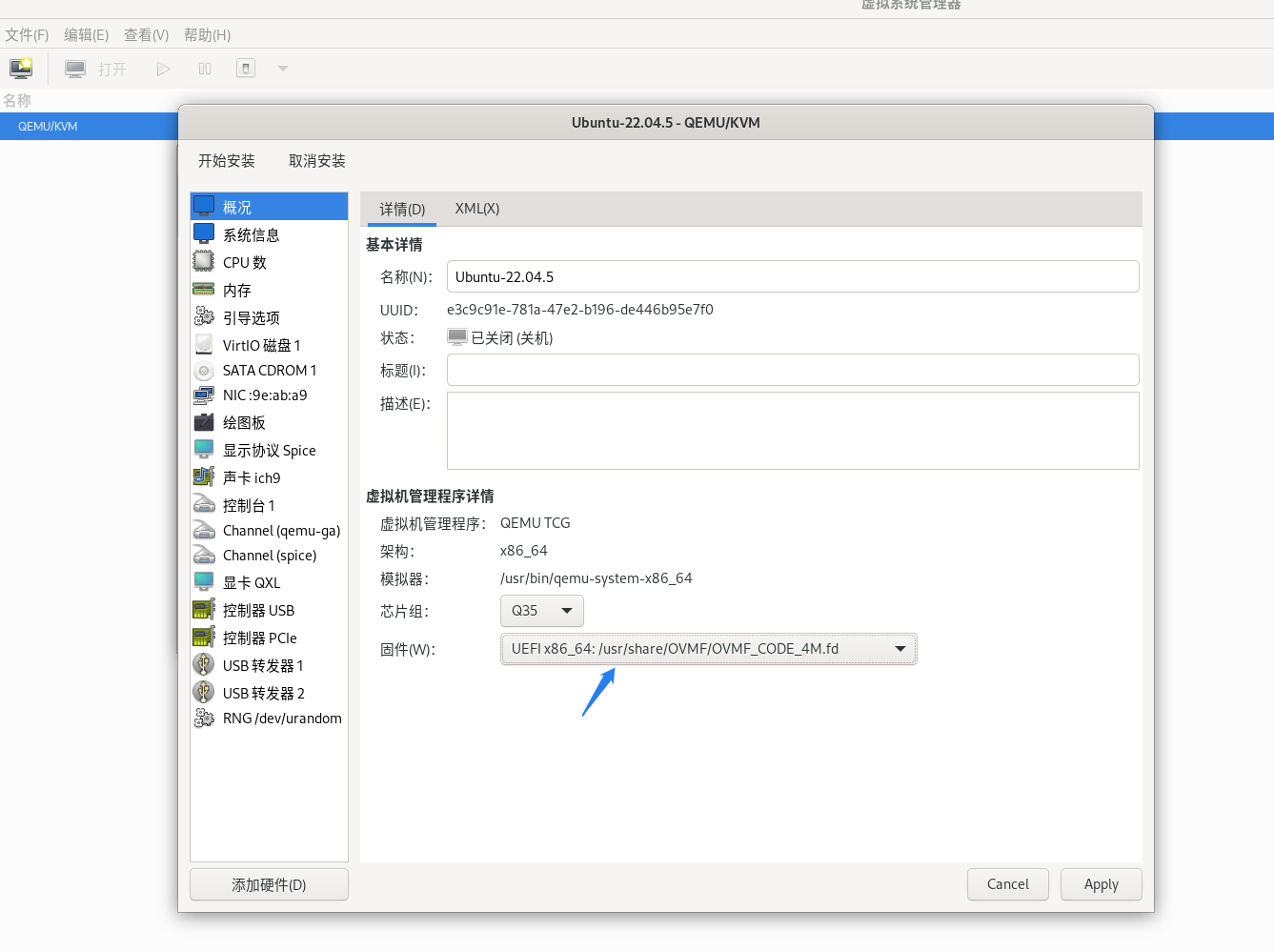Screen dimensions: 1274x952
Task: Switch to the XML(X) tab
Action: click(476, 209)
